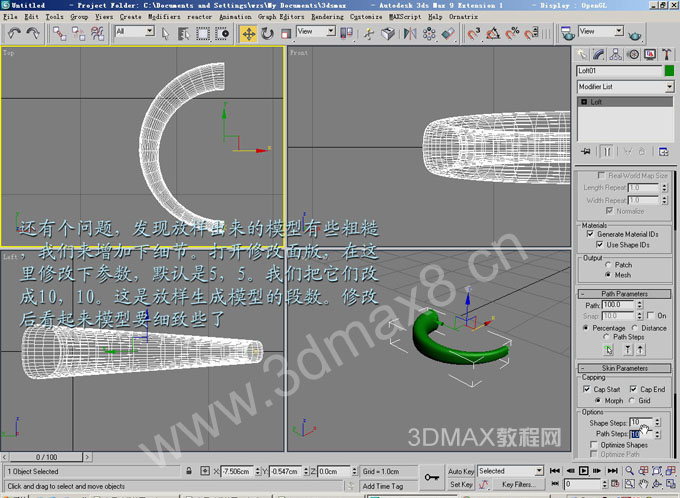Toggle Window/Crossing selection icon
Viewport: 680px width, 498px height.
point(222,33)
